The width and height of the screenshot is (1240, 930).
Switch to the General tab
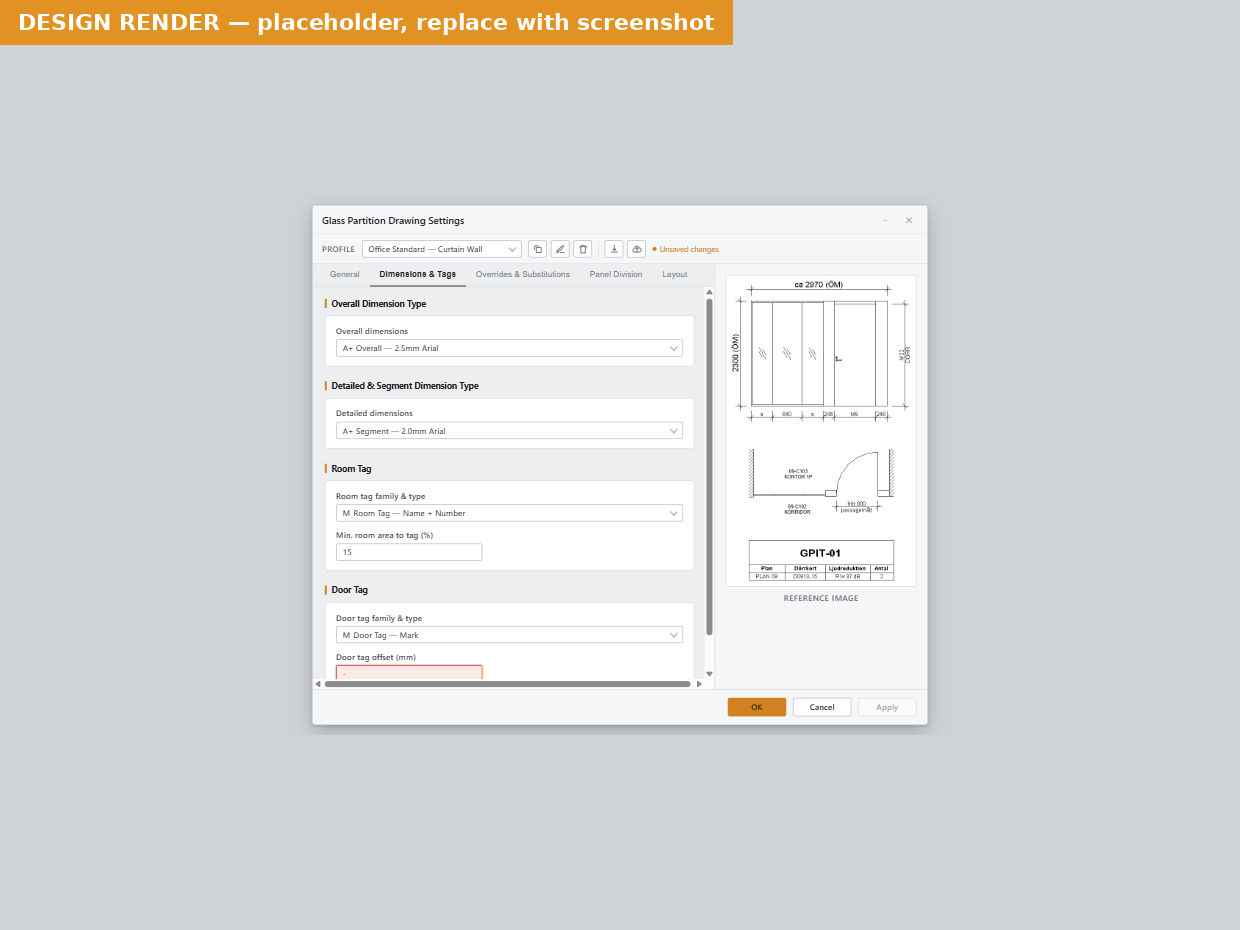[x=345, y=274]
